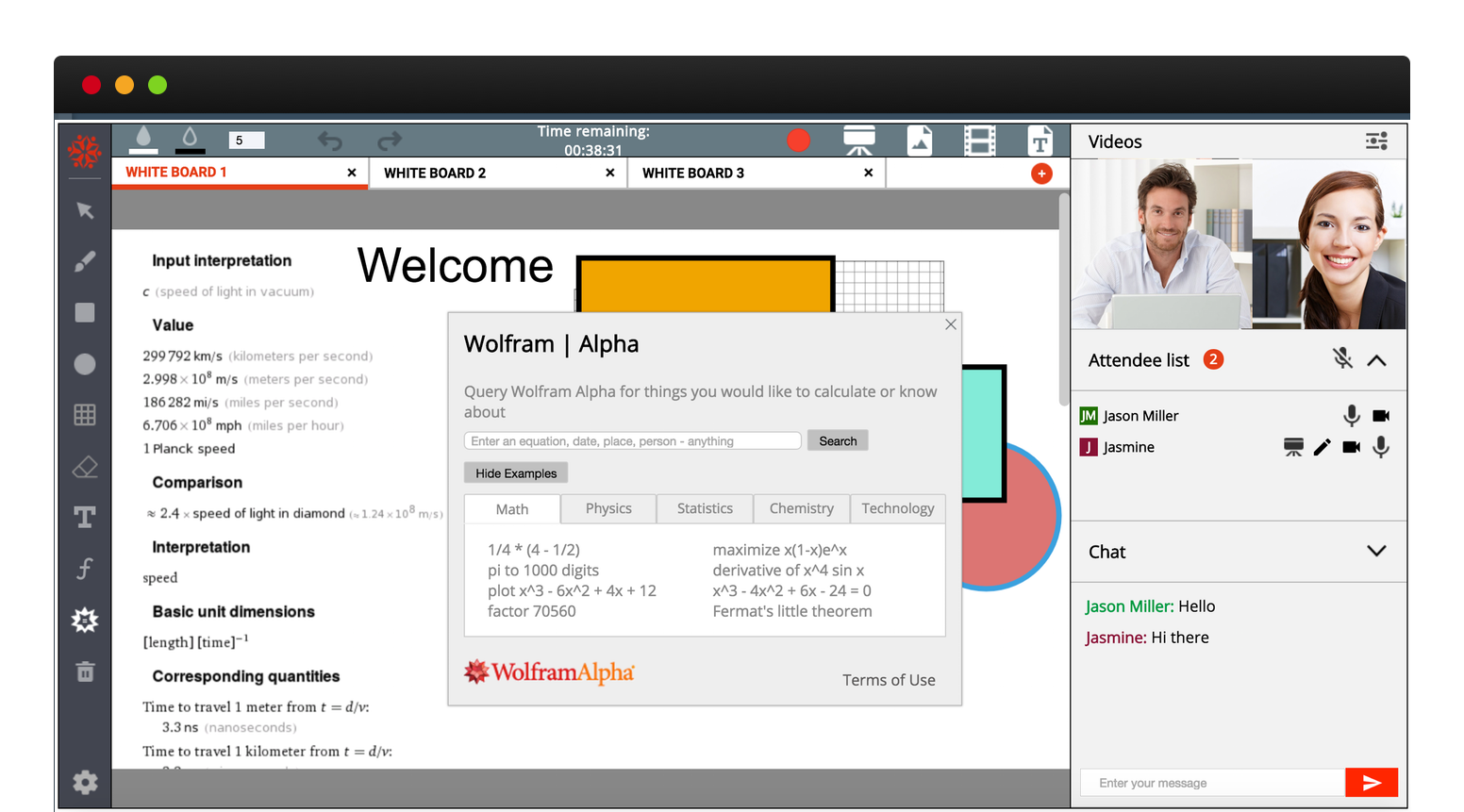
Task: Start recording with the red record button
Action: pyautogui.click(x=798, y=141)
